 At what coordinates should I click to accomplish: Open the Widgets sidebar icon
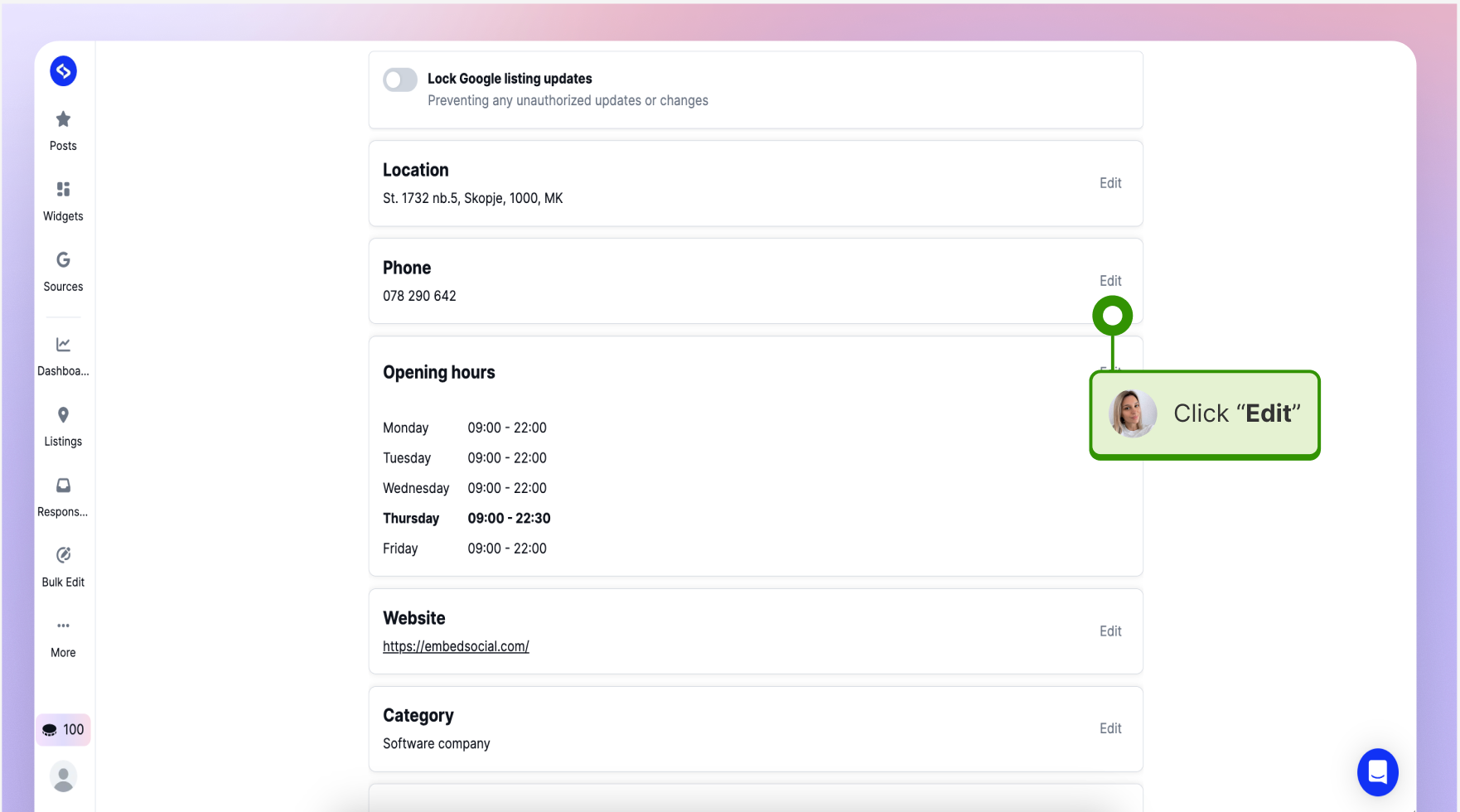pyautogui.click(x=63, y=189)
